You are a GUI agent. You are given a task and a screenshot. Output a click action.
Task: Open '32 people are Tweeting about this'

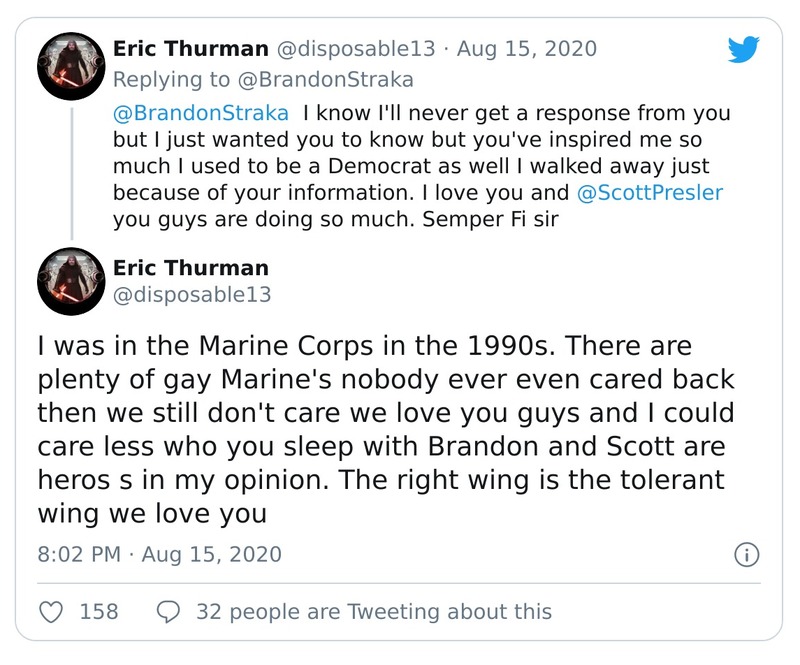coord(374,610)
